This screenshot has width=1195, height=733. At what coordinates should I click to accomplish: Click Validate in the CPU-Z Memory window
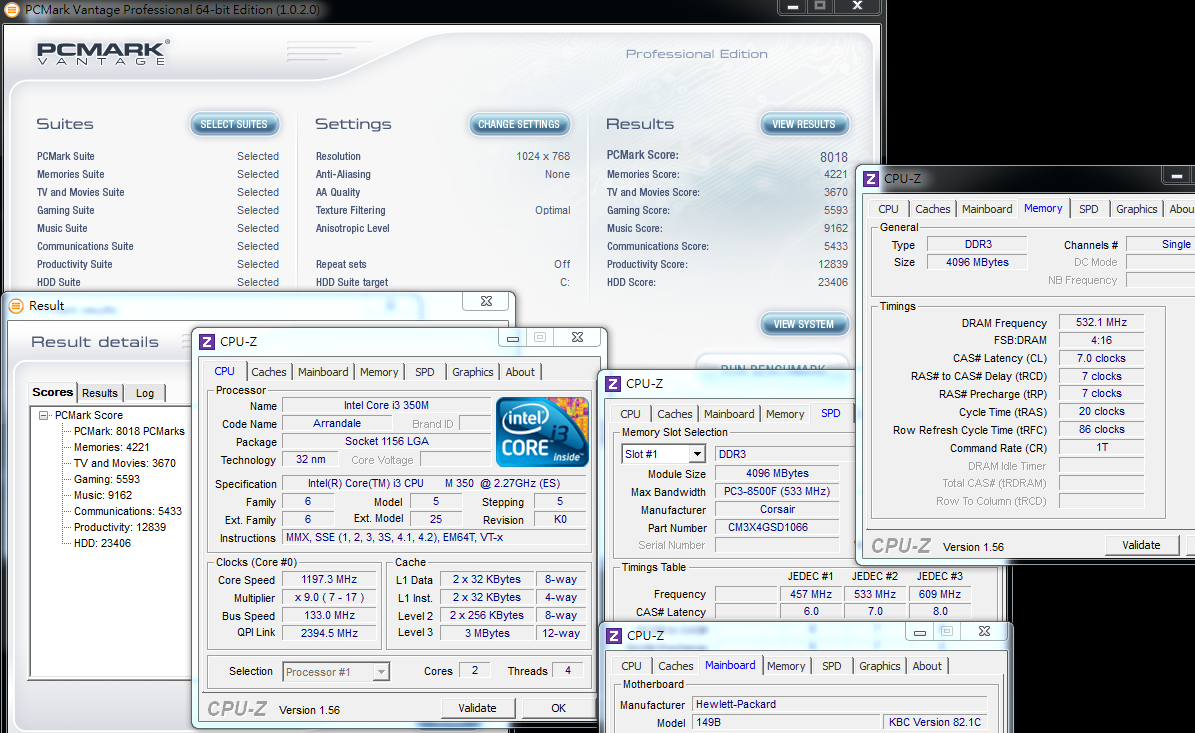tap(1141, 546)
